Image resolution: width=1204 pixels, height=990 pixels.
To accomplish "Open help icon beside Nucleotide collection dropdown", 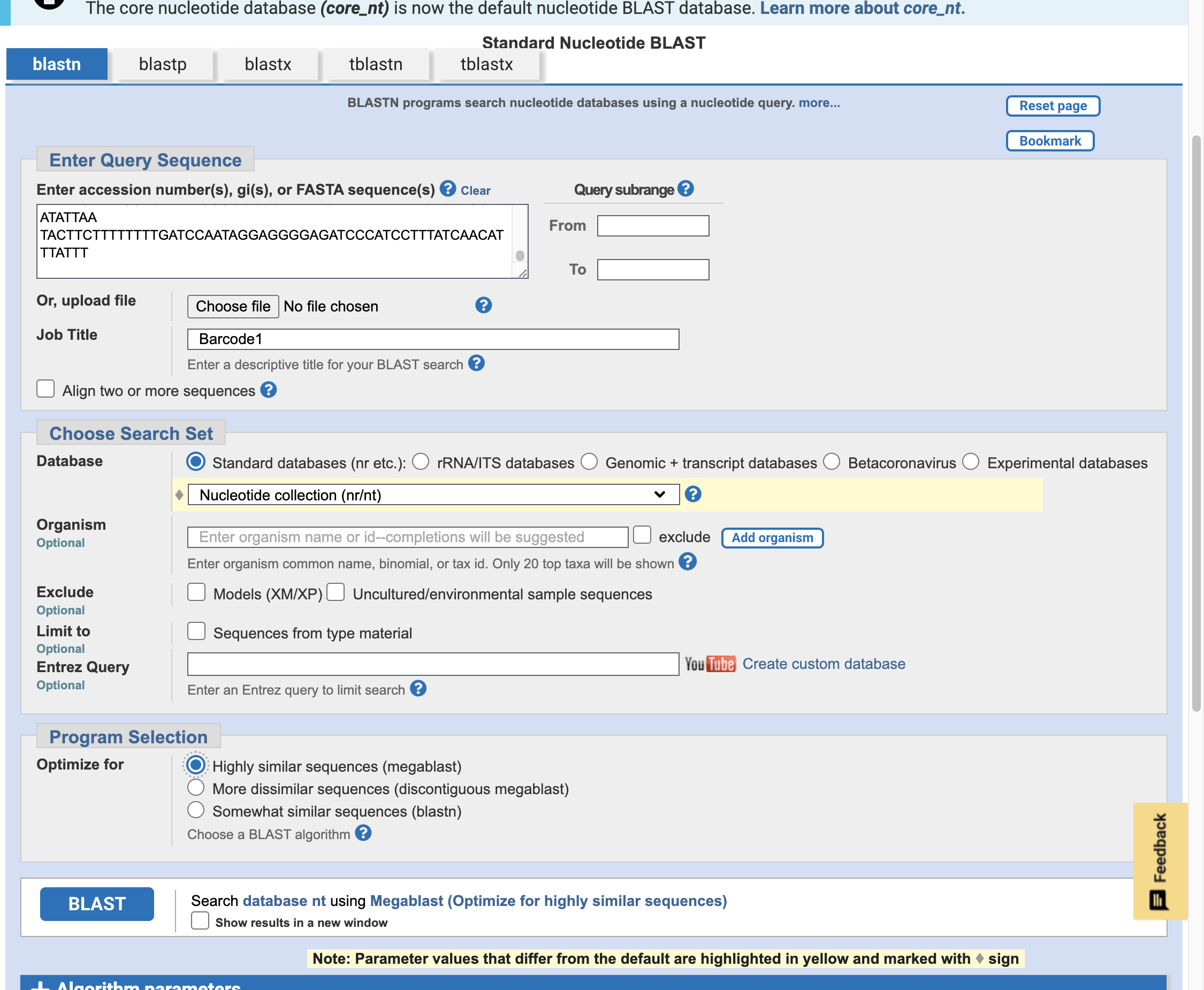I will (693, 494).
